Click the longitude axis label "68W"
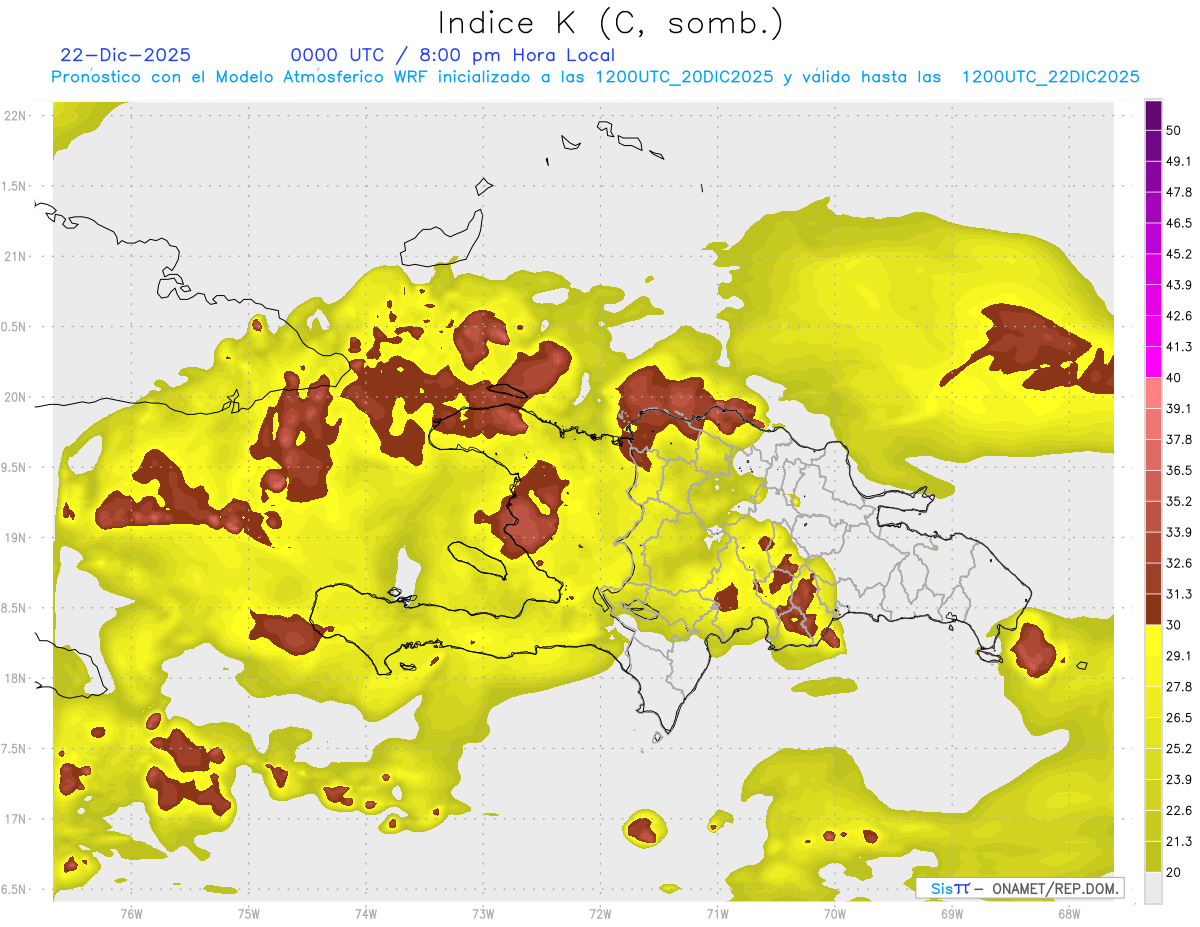Screen dimensions: 1200x927 coord(1069,914)
